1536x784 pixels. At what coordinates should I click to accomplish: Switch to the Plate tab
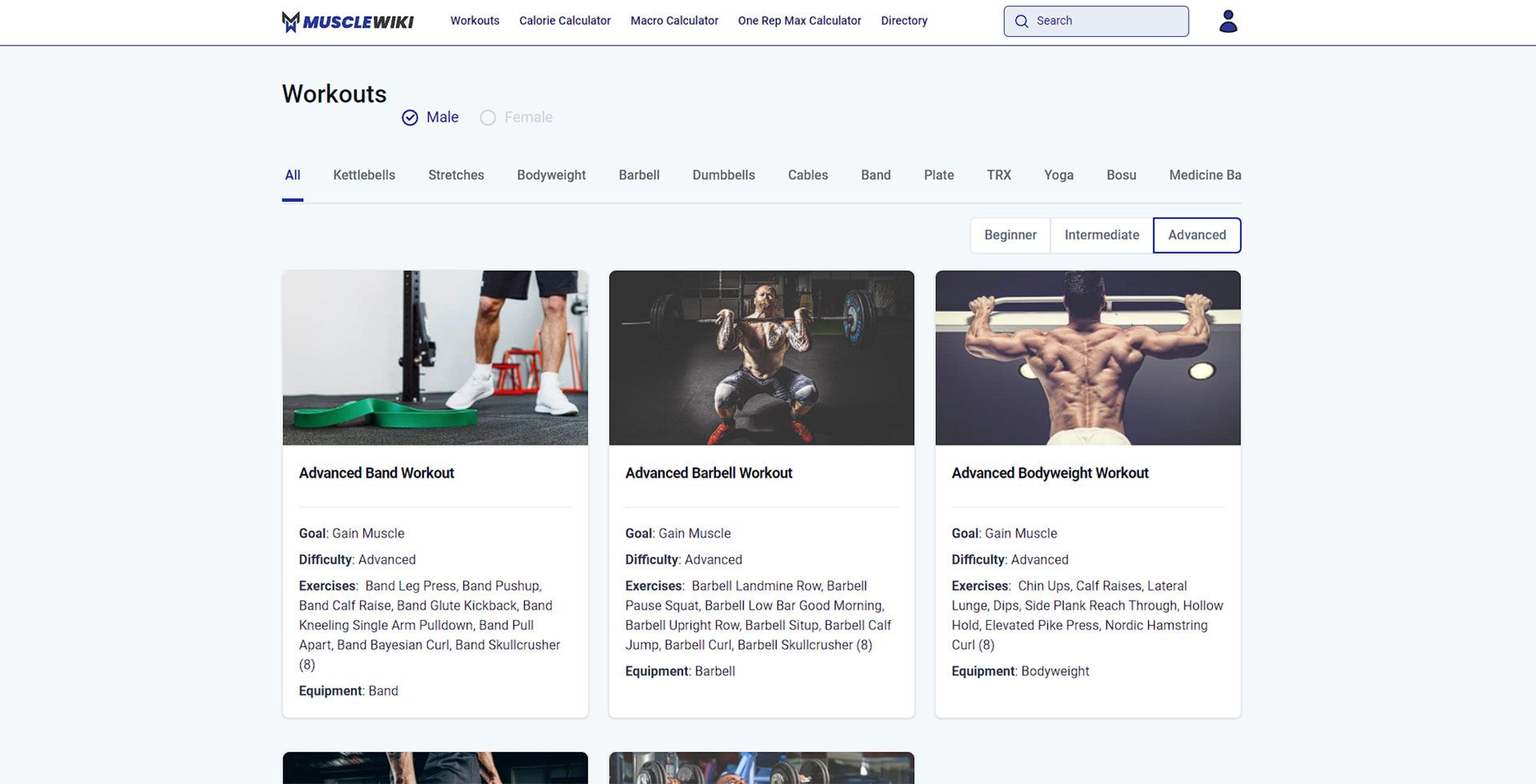(x=939, y=175)
